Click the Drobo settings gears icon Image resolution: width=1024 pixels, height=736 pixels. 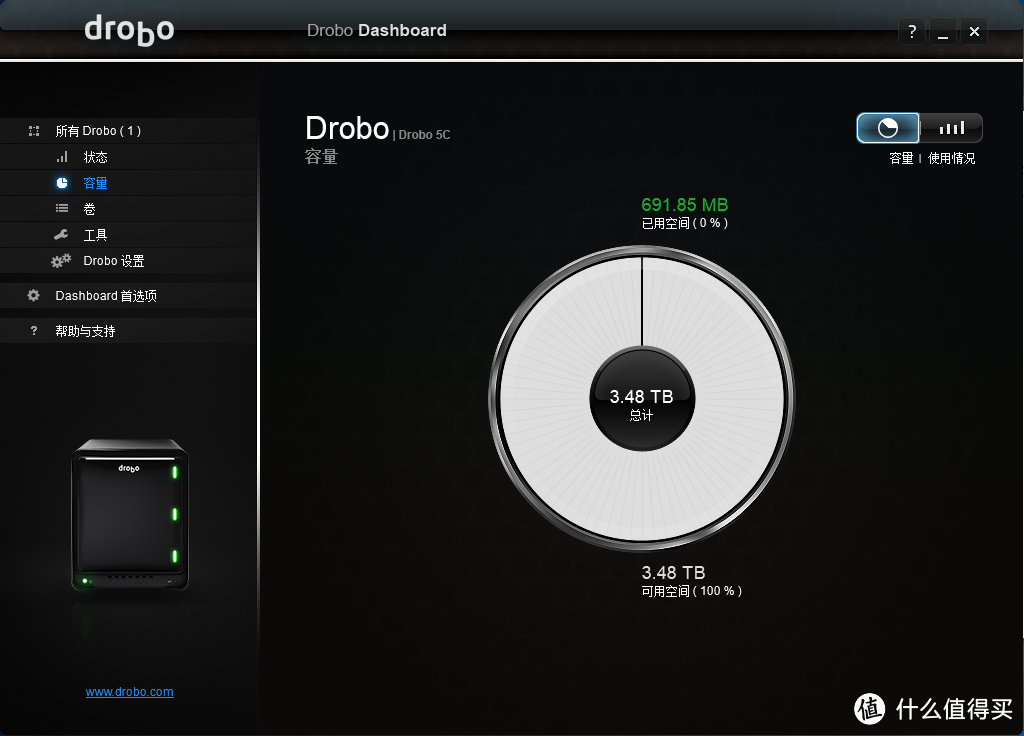[x=61, y=261]
